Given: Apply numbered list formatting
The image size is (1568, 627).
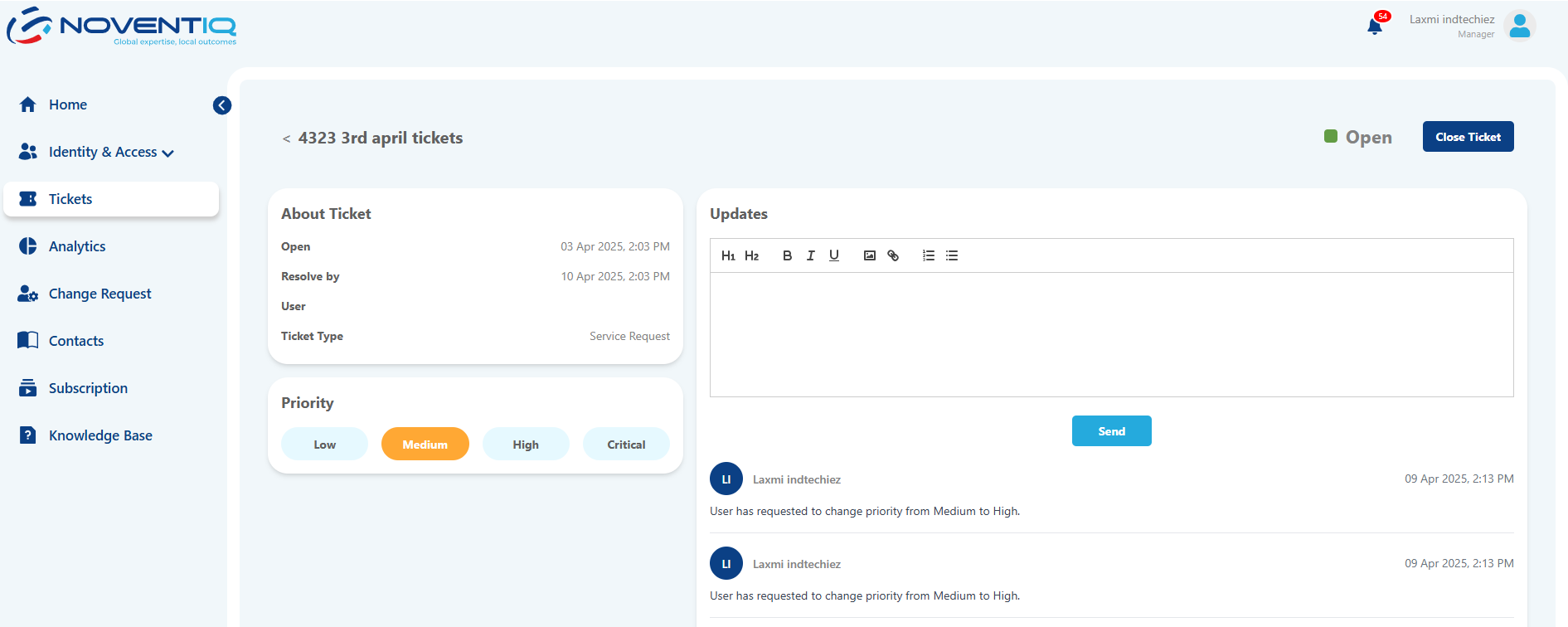Looking at the screenshot, I should pos(928,255).
